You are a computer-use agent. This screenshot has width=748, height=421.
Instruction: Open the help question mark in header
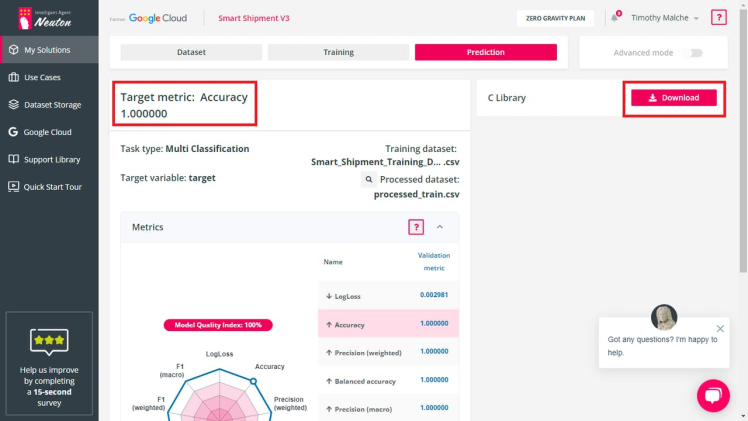click(x=718, y=17)
